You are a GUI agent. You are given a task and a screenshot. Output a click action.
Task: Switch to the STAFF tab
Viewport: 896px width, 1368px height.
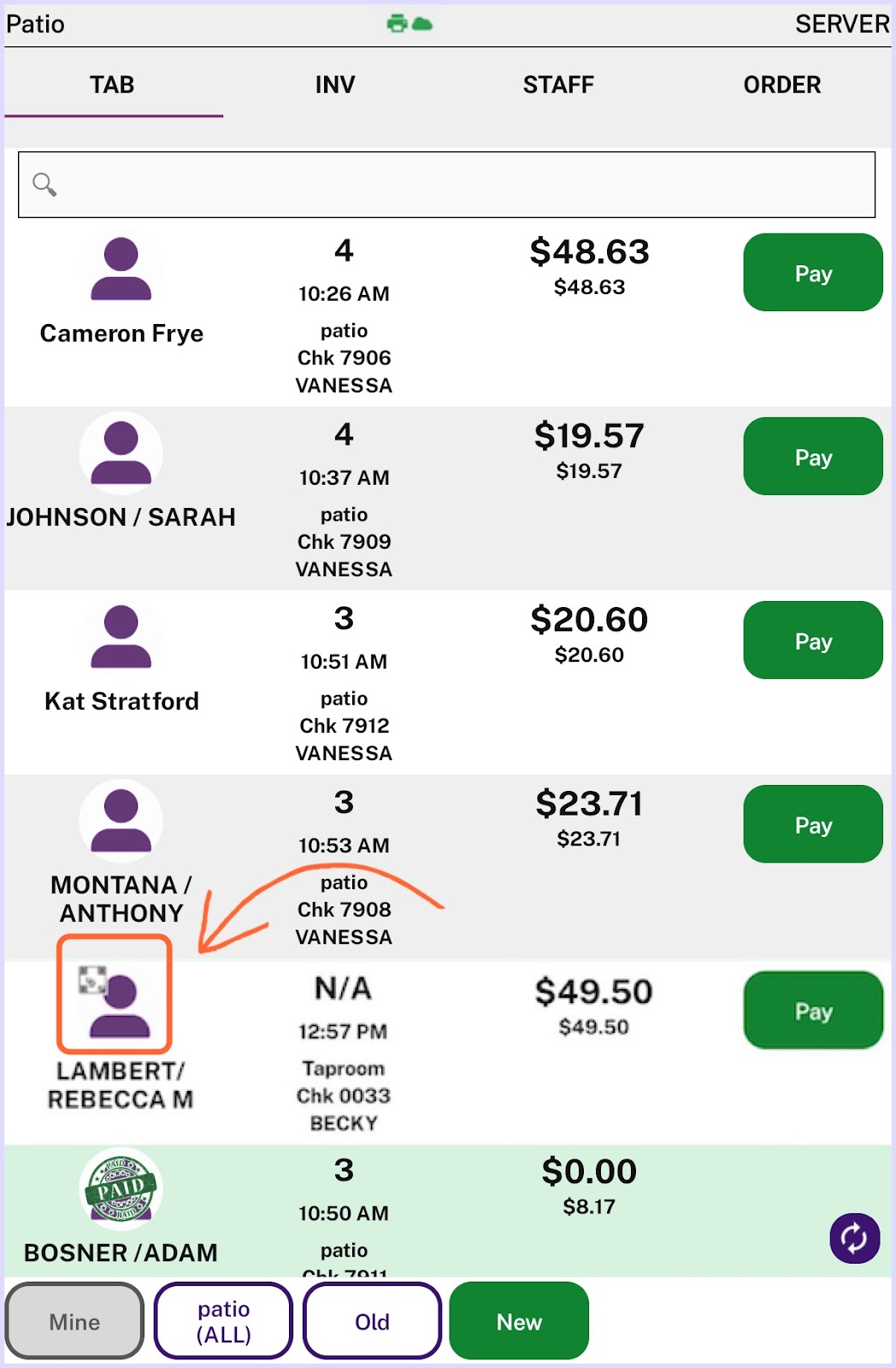[x=558, y=85]
